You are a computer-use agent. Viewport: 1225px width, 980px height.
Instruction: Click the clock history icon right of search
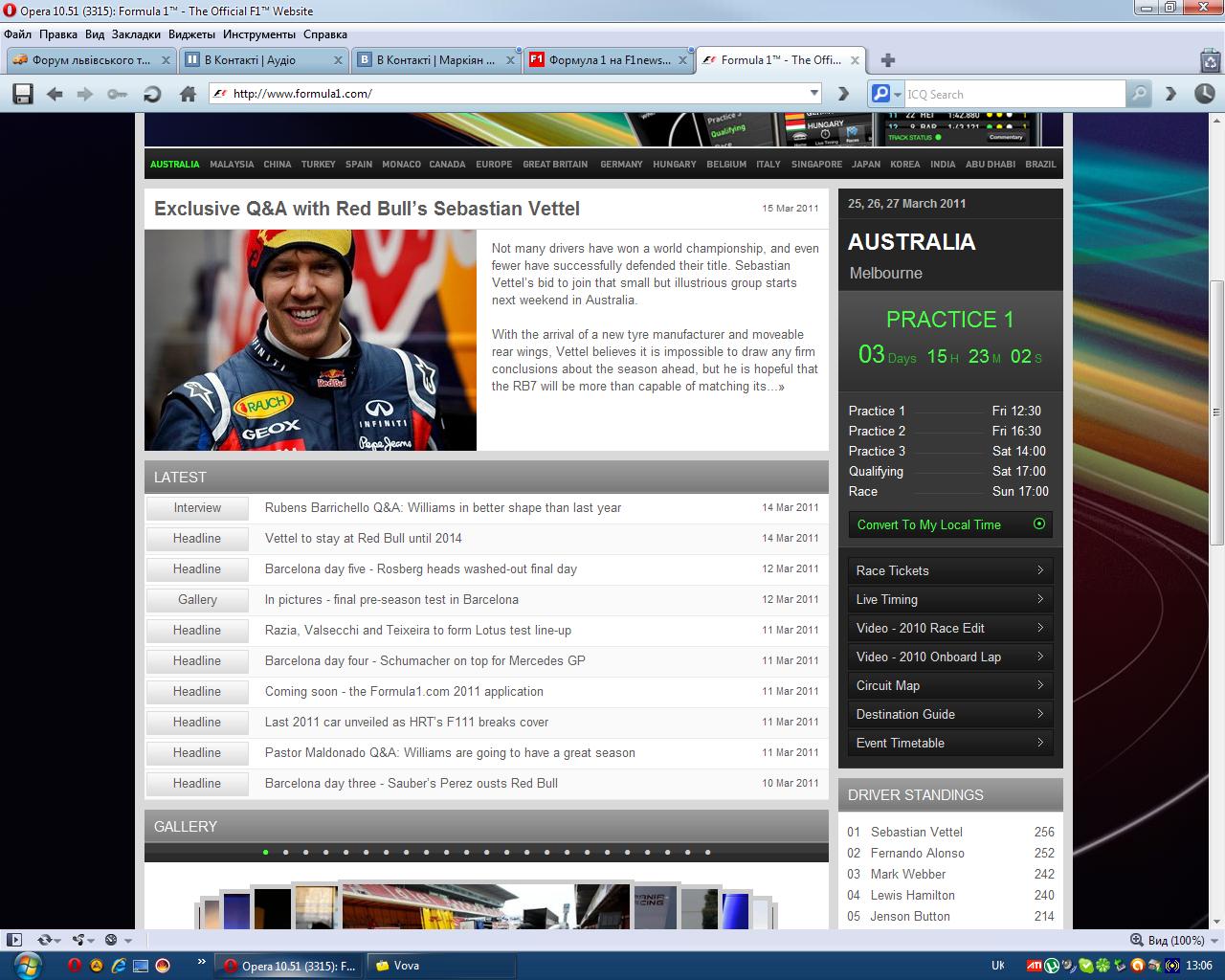tap(1204, 94)
